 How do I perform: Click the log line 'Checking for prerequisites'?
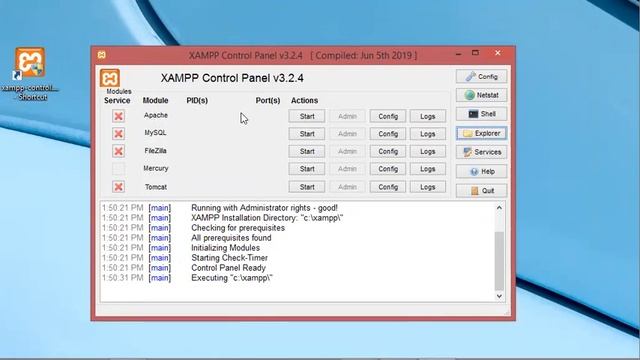(238, 228)
